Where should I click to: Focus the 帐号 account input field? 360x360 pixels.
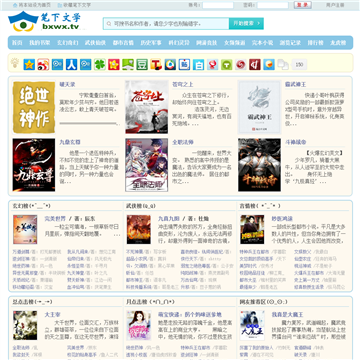coord(218,5)
